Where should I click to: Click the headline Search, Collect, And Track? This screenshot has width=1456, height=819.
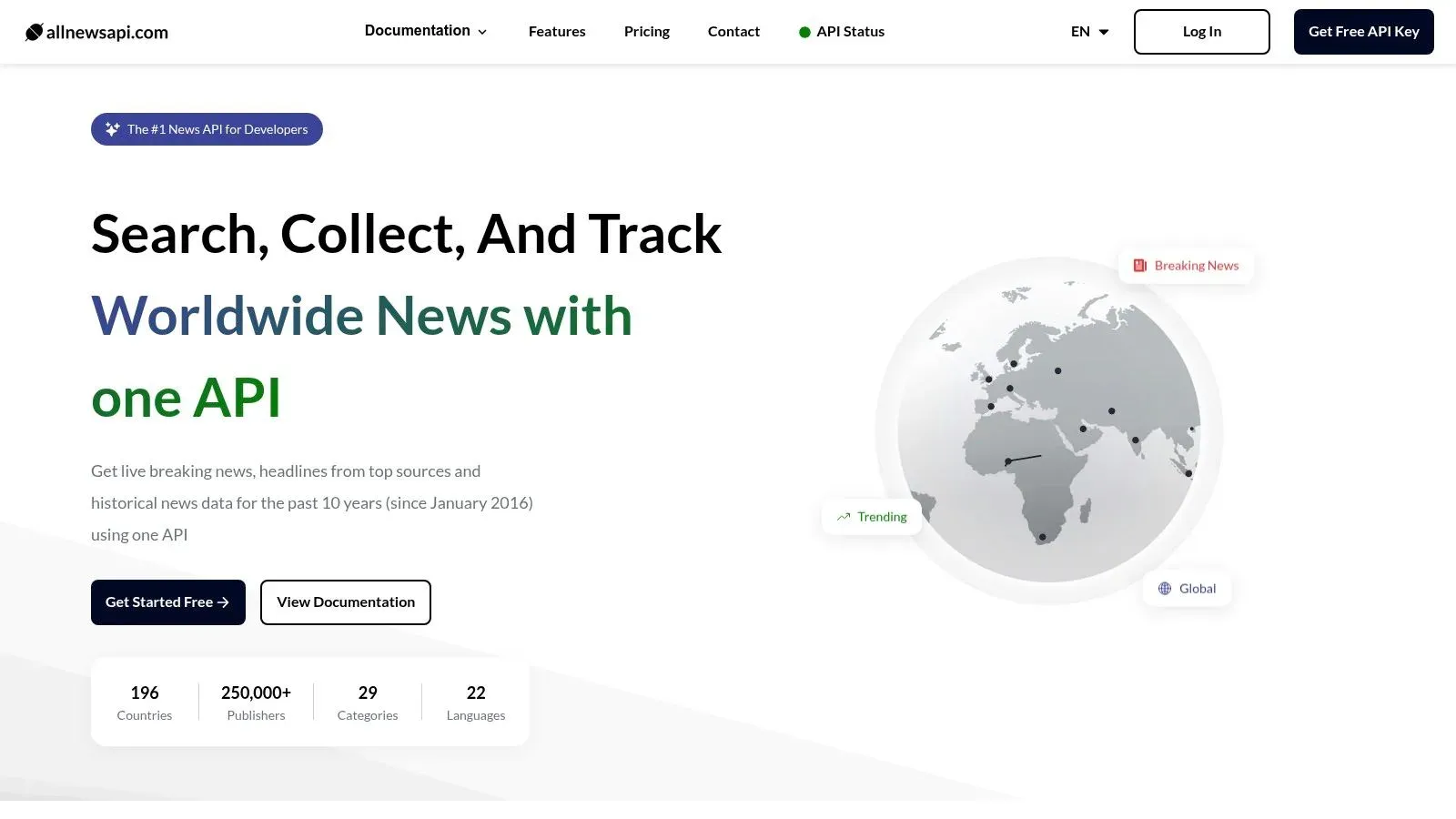pos(406,235)
